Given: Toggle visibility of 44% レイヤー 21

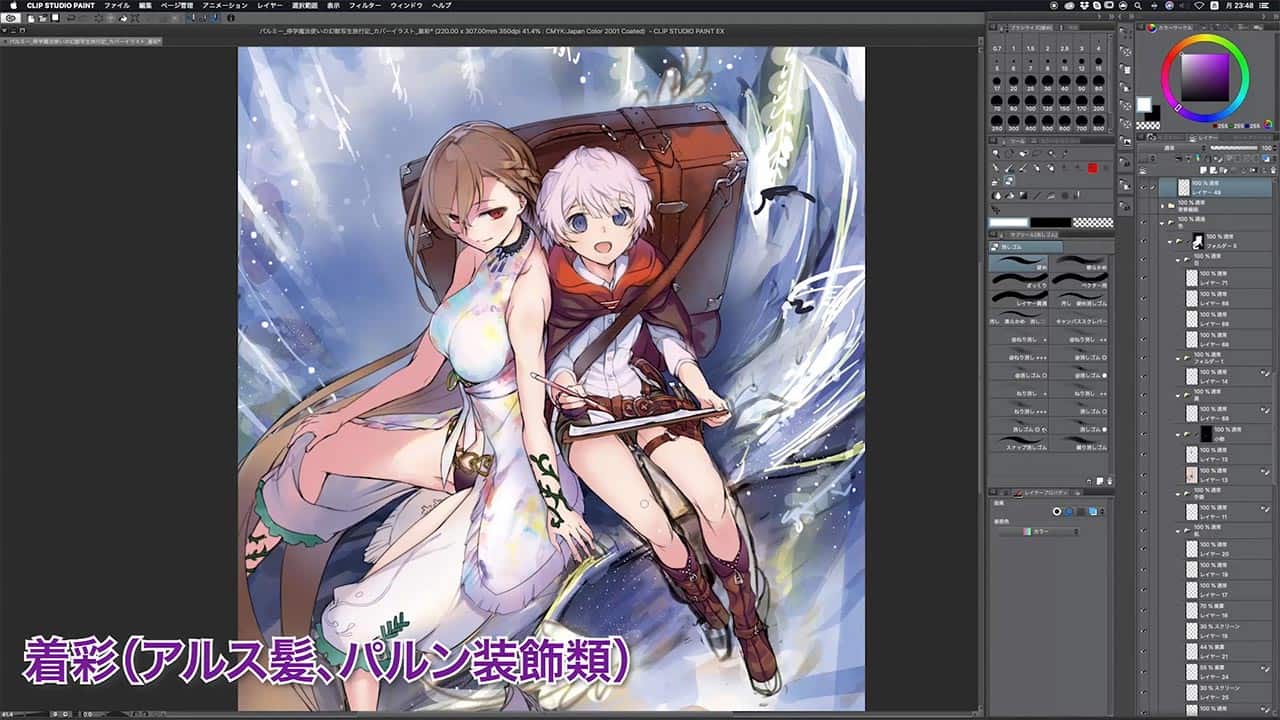Looking at the screenshot, I should tap(1144, 650).
